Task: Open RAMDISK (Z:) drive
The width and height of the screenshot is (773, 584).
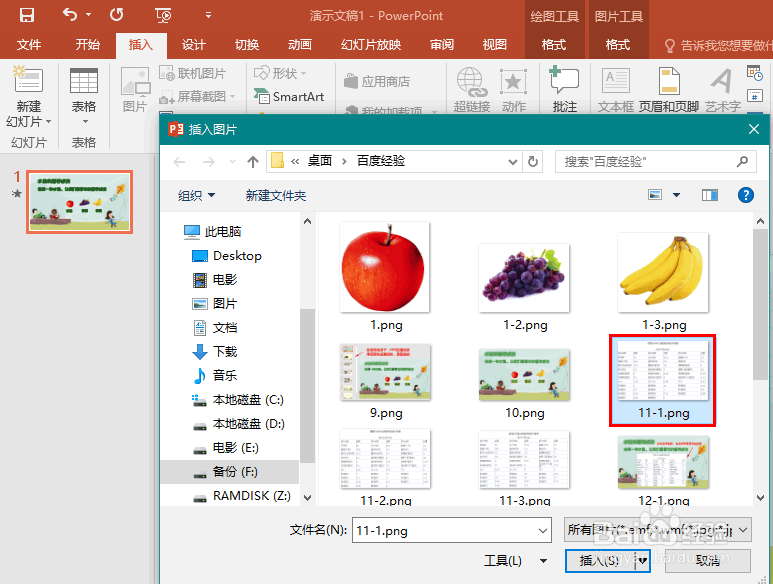Action: 242,496
